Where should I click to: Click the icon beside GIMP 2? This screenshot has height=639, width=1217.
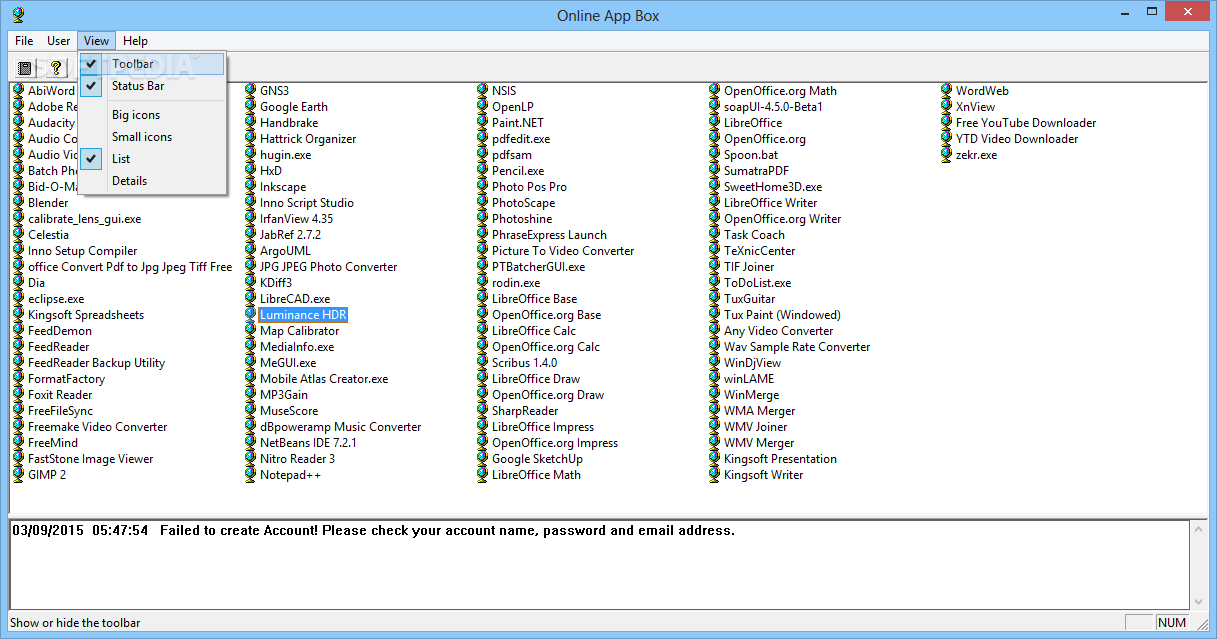pyautogui.click(x=19, y=475)
